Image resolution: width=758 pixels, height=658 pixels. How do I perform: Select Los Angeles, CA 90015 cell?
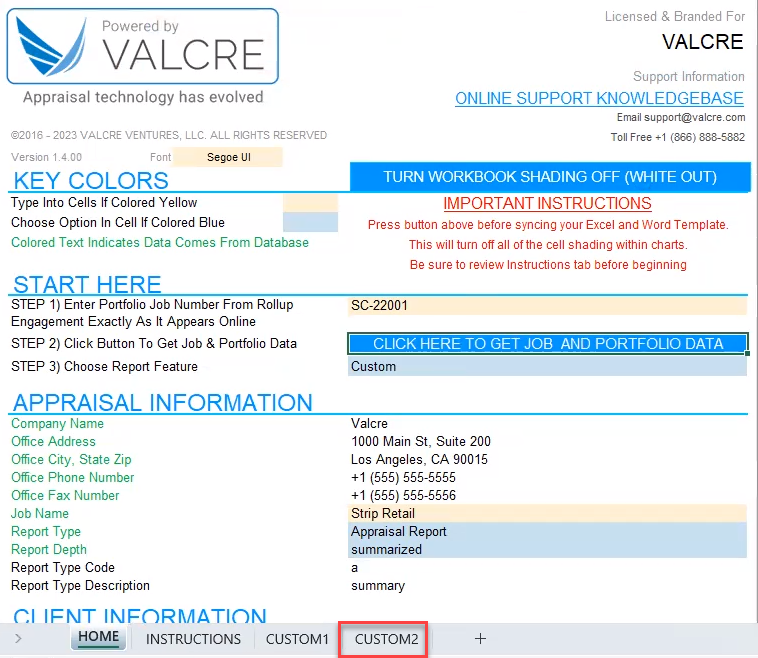(x=419, y=459)
